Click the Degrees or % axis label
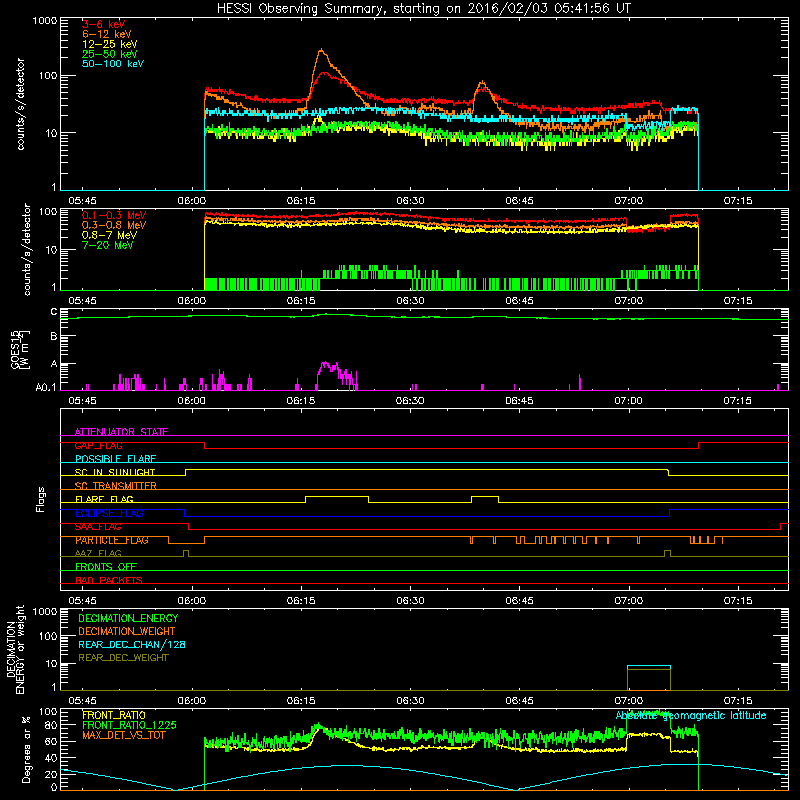800x800 pixels. point(26,749)
